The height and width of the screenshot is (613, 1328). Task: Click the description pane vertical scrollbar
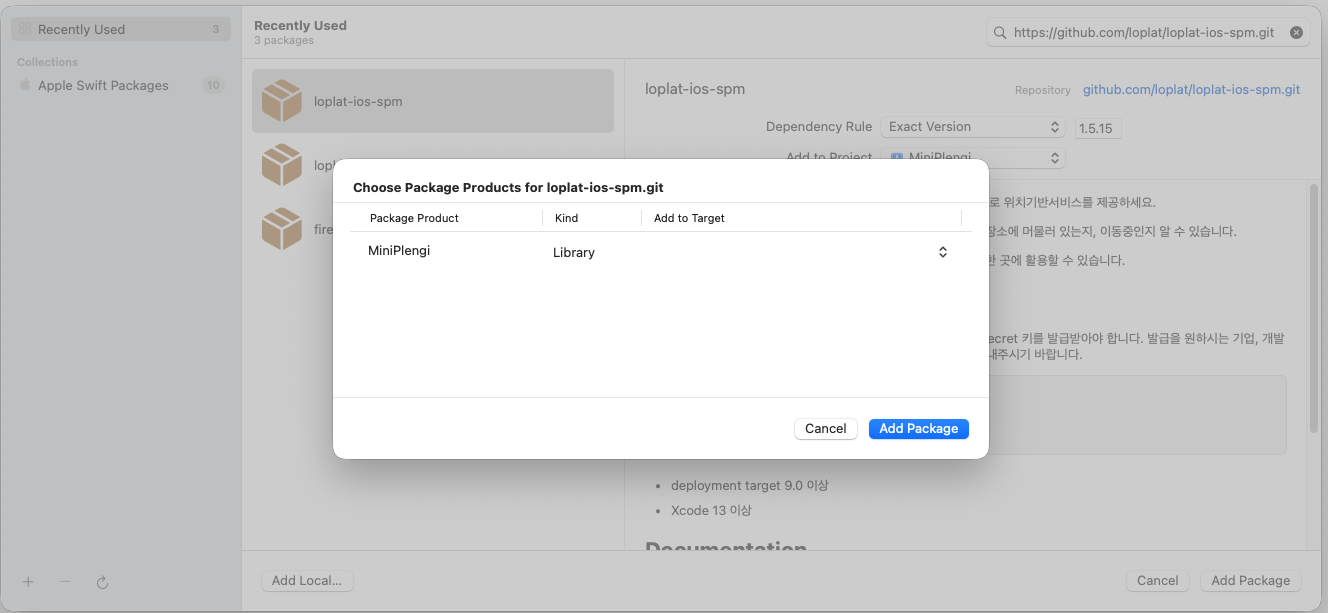[1313, 310]
